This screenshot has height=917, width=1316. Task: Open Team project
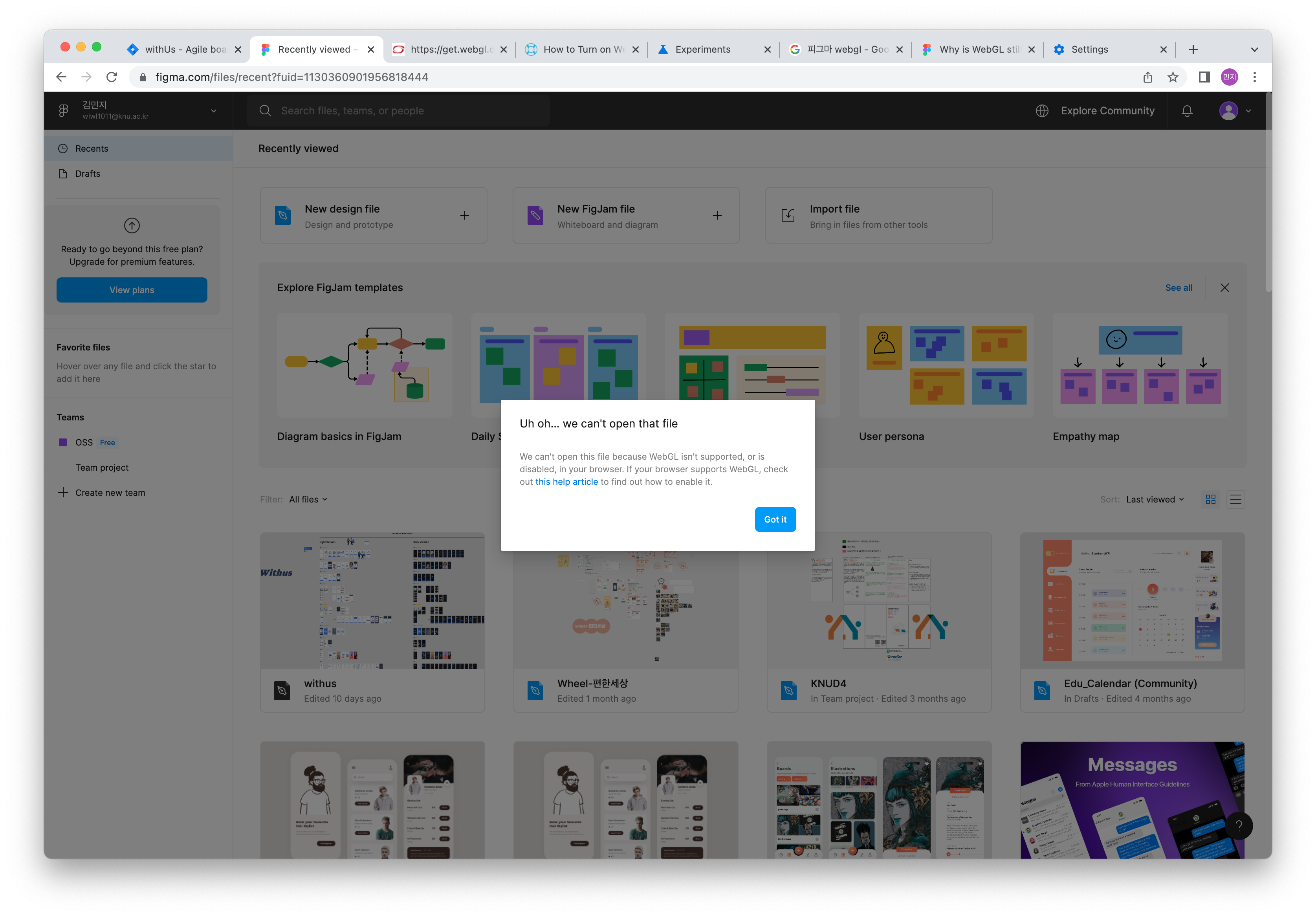tap(102, 468)
